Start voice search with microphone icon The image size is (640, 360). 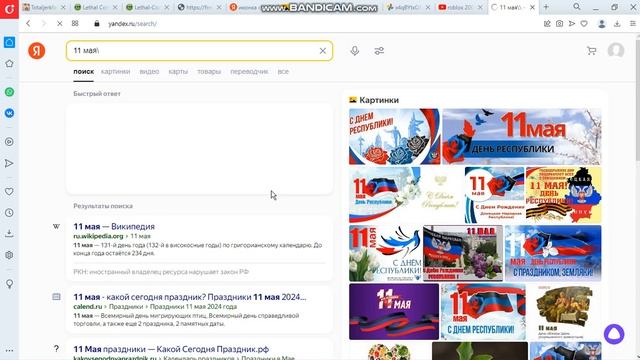[355, 51]
